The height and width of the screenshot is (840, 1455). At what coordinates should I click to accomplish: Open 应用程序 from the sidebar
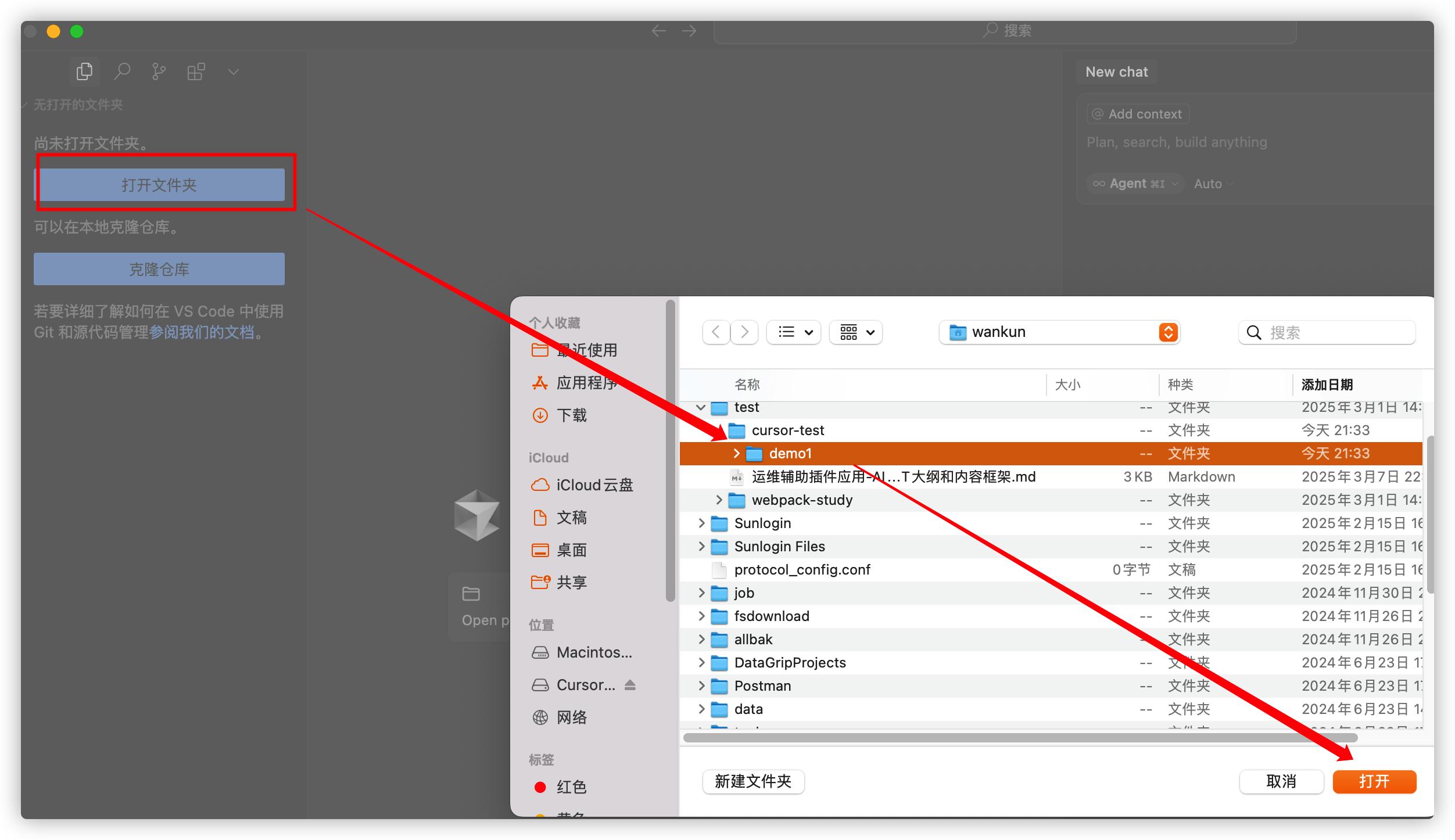pos(587,382)
